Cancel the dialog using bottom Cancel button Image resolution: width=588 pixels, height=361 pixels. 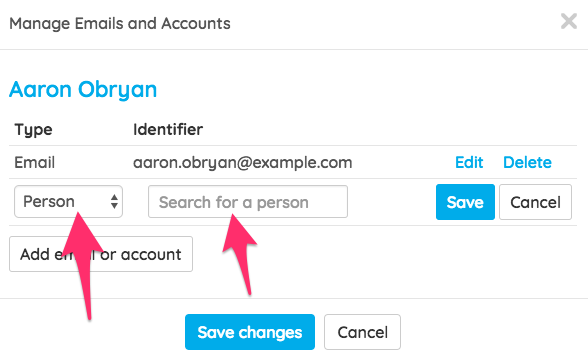click(362, 332)
